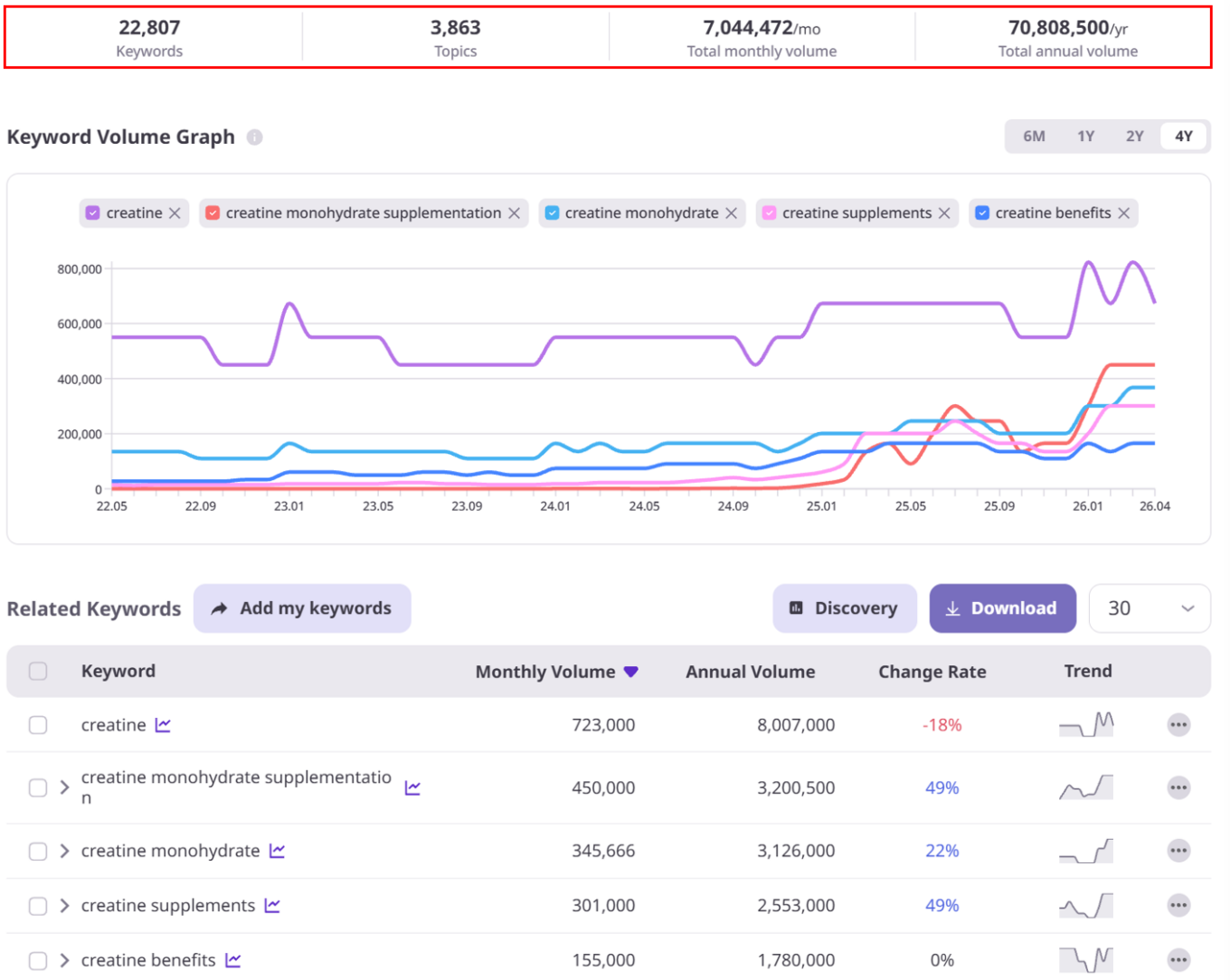Select the creatine supplements row checkbox
Screen dimensions: 1230x980
tap(38, 906)
